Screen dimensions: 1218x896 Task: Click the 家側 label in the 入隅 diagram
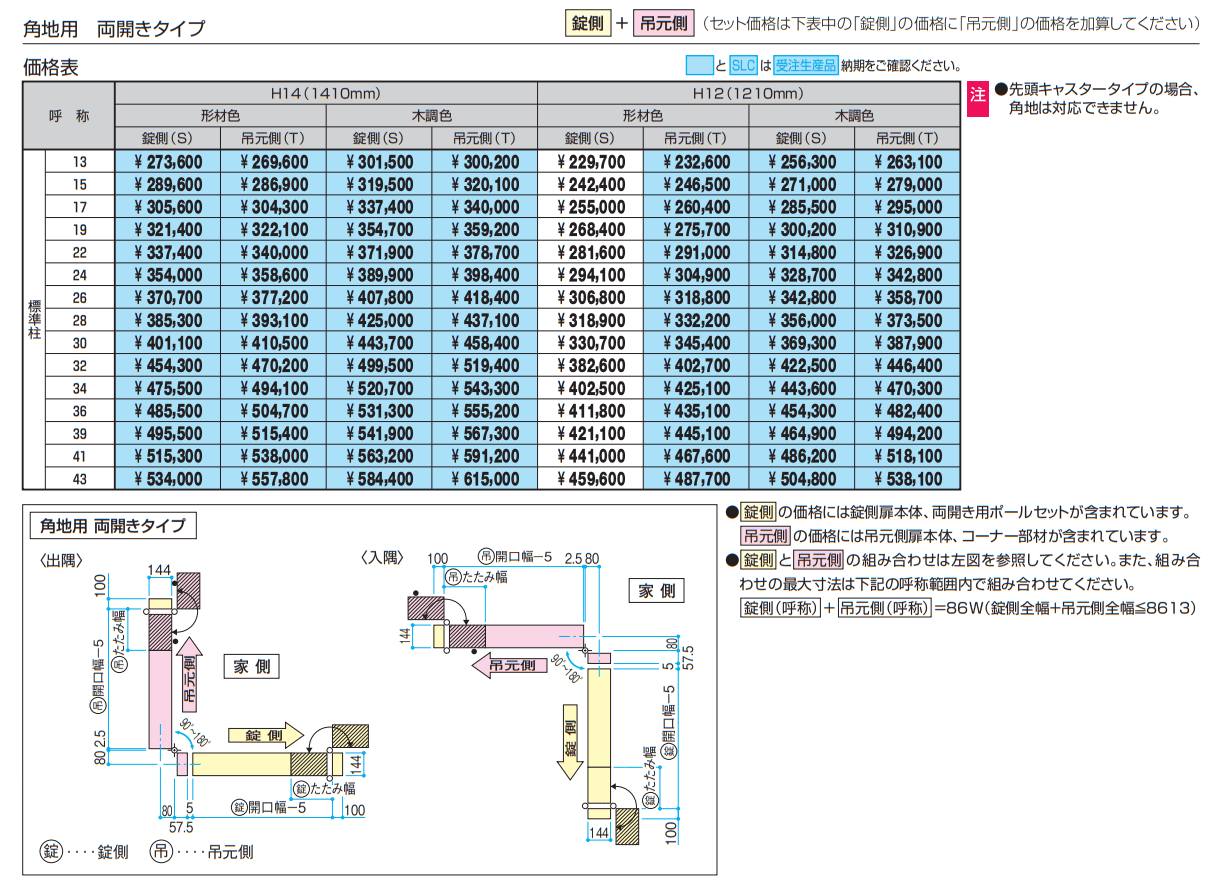(x=656, y=591)
